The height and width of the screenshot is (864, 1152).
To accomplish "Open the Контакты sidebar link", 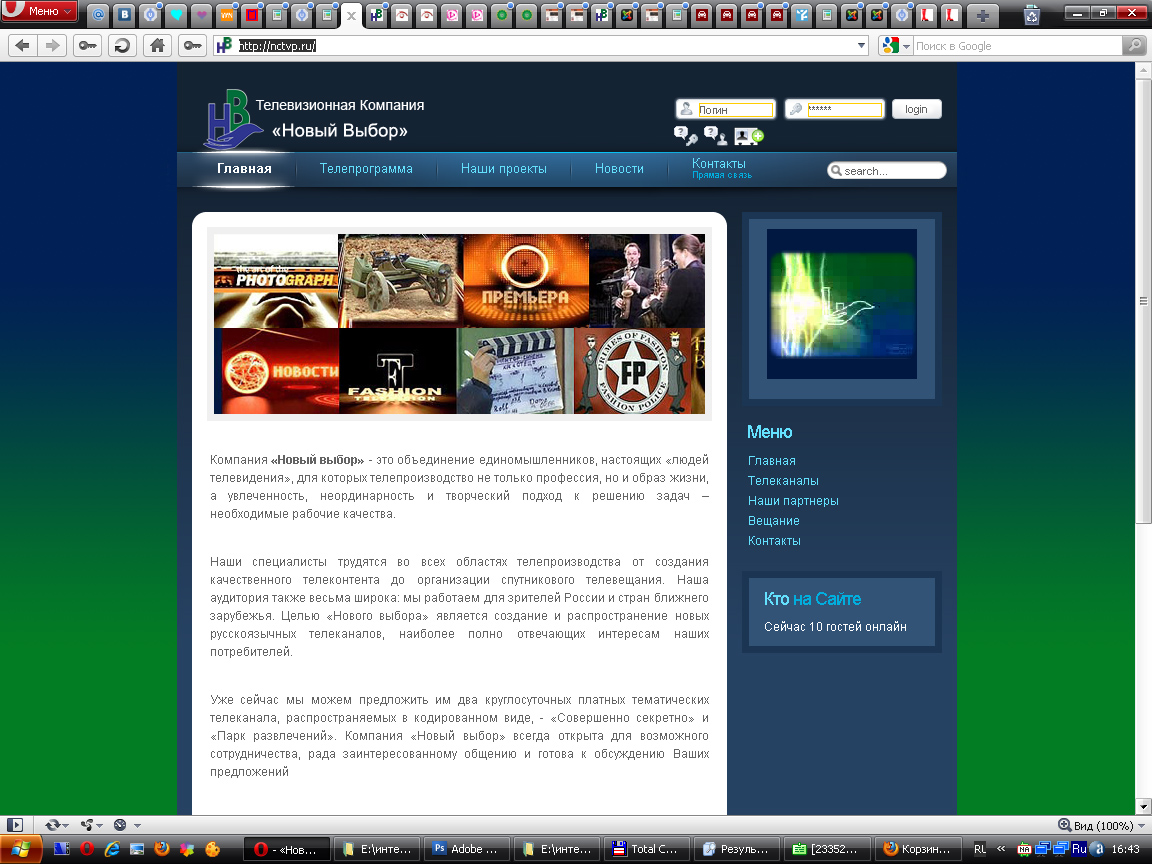I will [774, 541].
